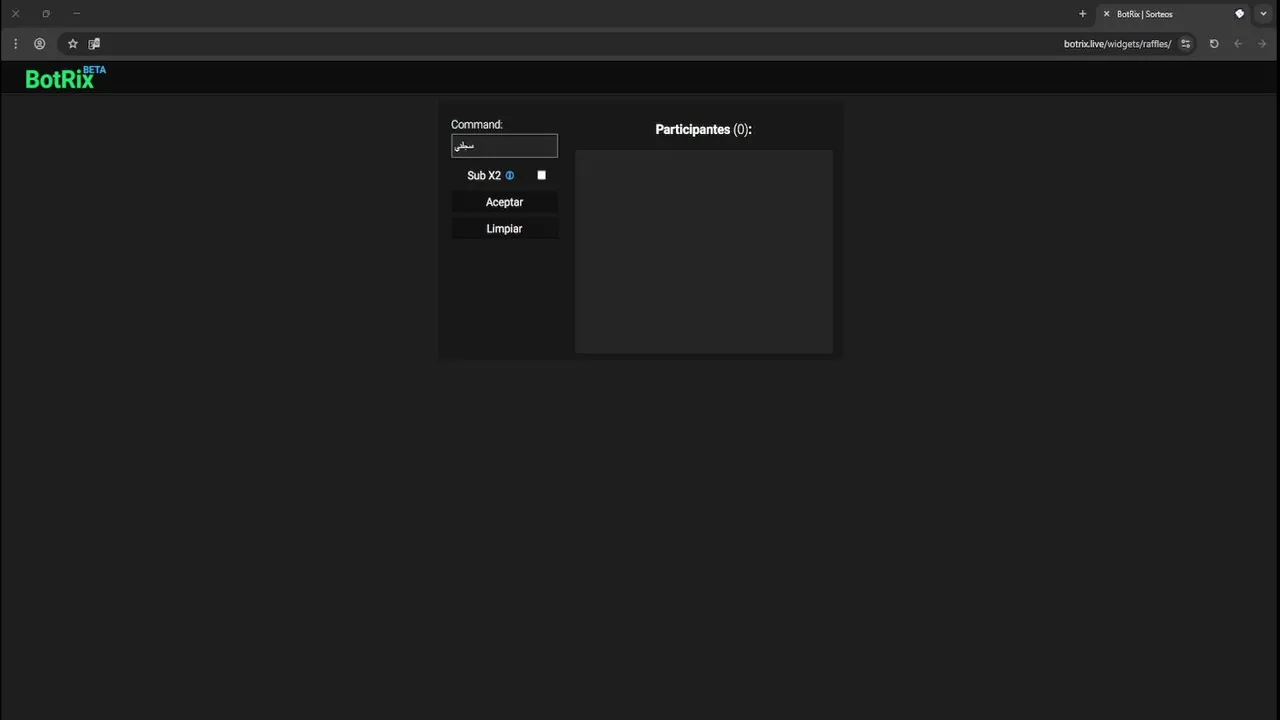Click the Command: label
Screen dimensions: 1280x720
pyautogui.click(x=477, y=125)
